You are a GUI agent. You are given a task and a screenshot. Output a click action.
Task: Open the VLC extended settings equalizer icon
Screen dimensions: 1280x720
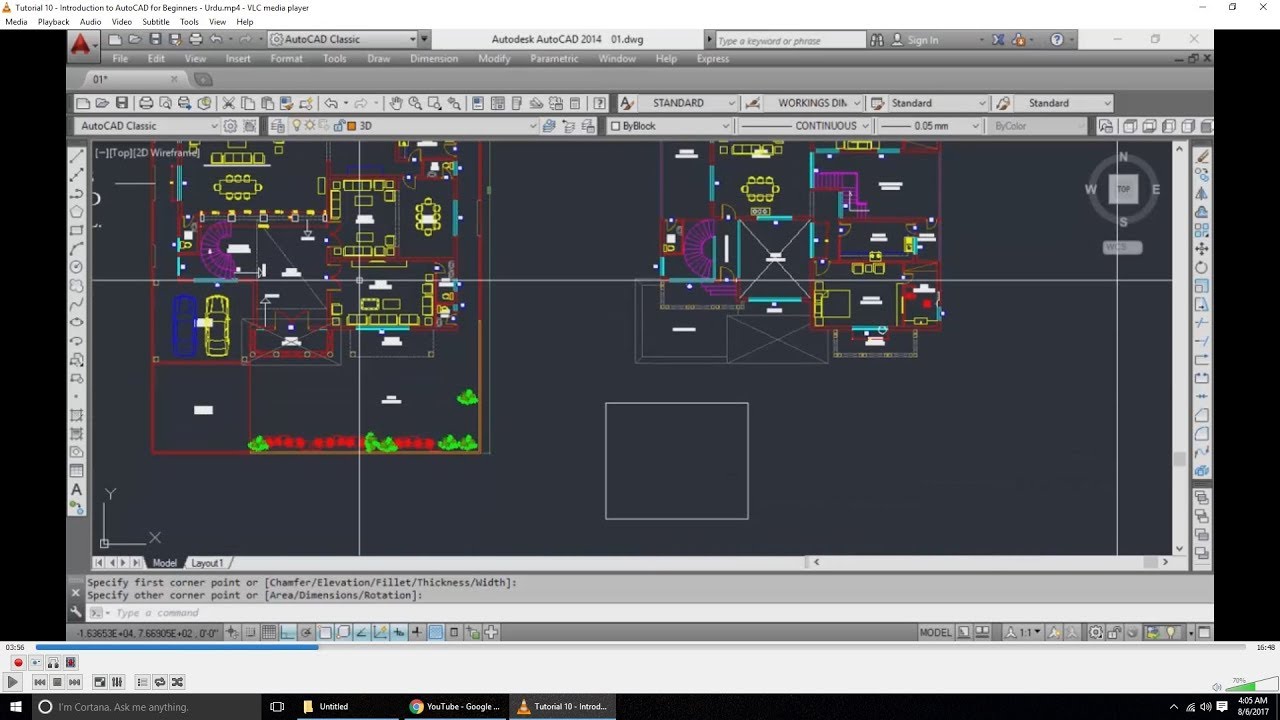117,682
